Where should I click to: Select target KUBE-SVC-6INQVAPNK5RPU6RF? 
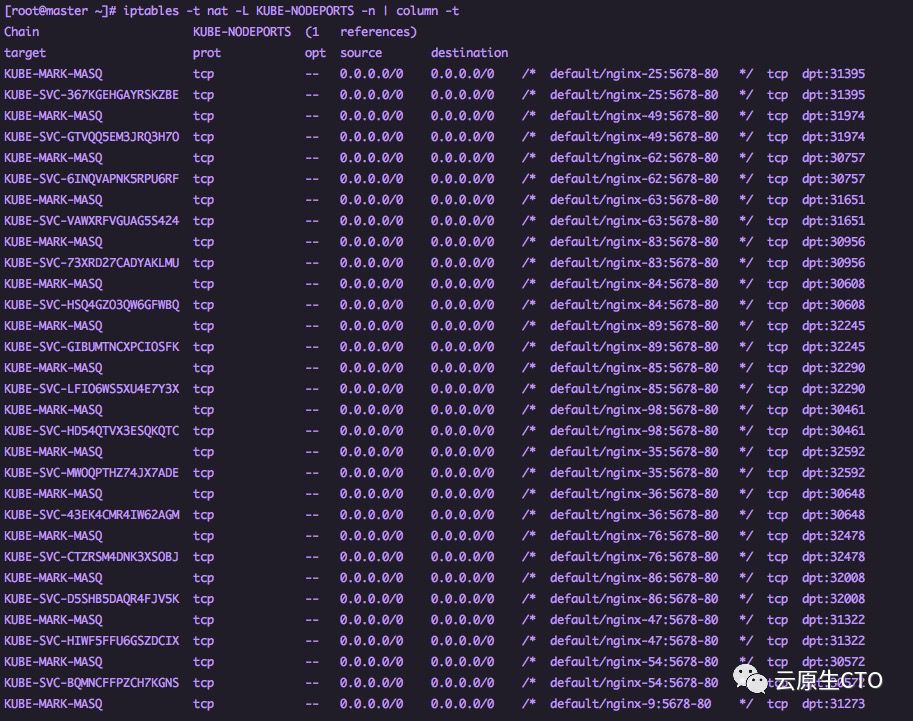click(x=91, y=179)
